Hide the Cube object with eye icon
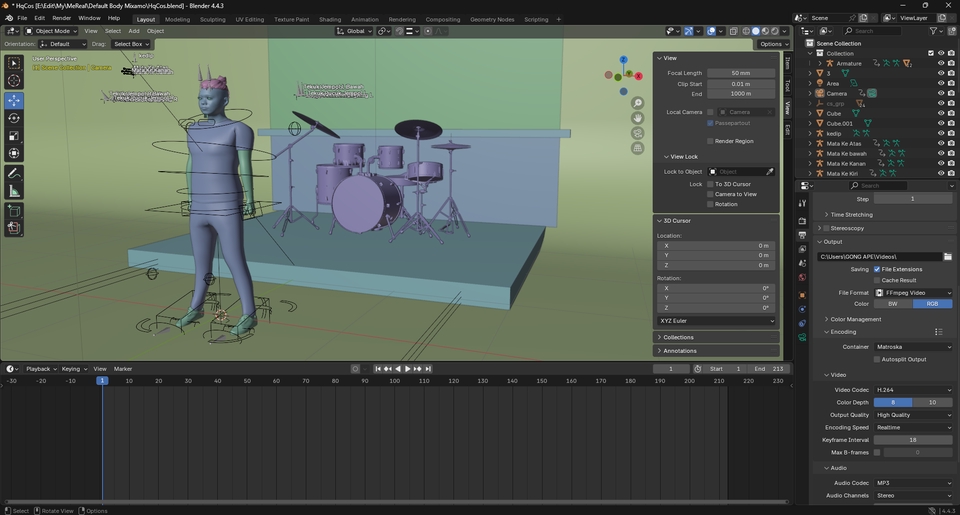Image resolution: width=960 pixels, height=515 pixels. [941, 113]
